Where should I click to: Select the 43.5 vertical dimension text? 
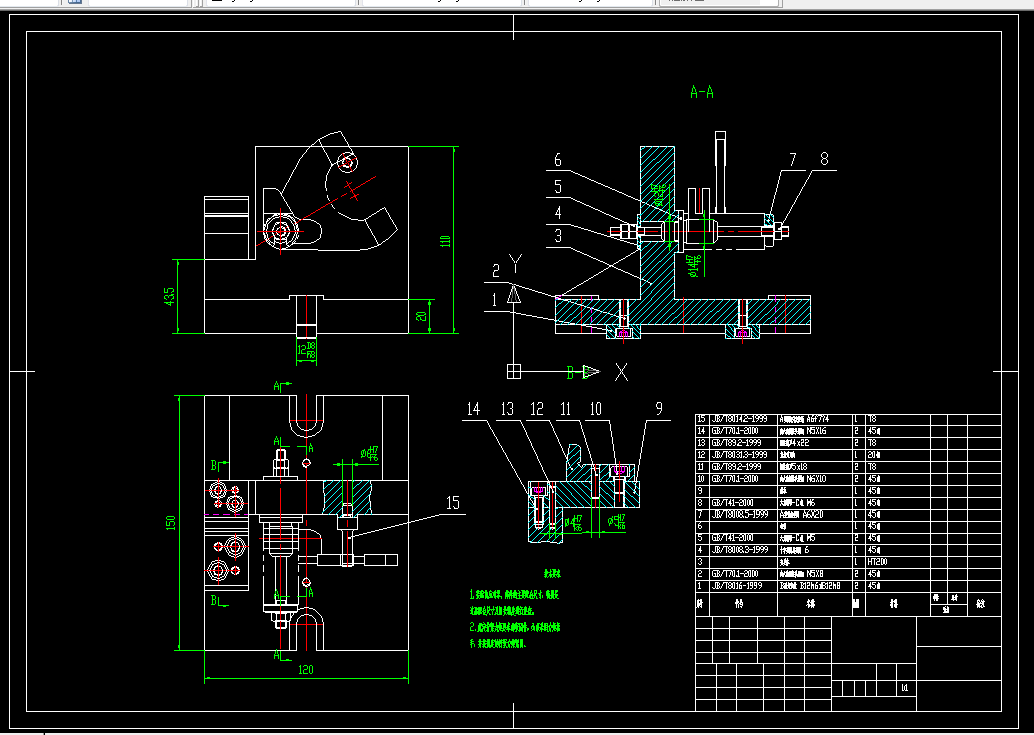point(169,296)
